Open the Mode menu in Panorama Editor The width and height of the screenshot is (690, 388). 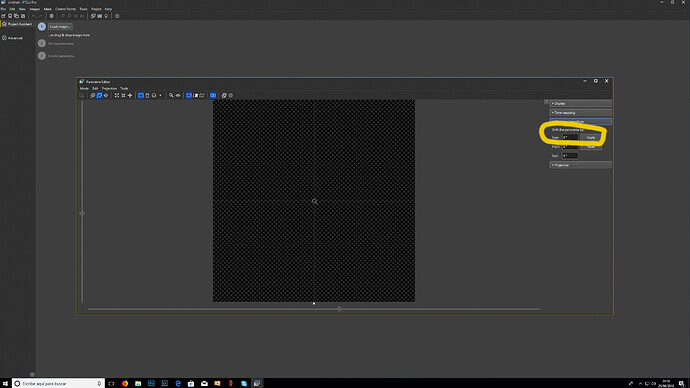pos(84,88)
